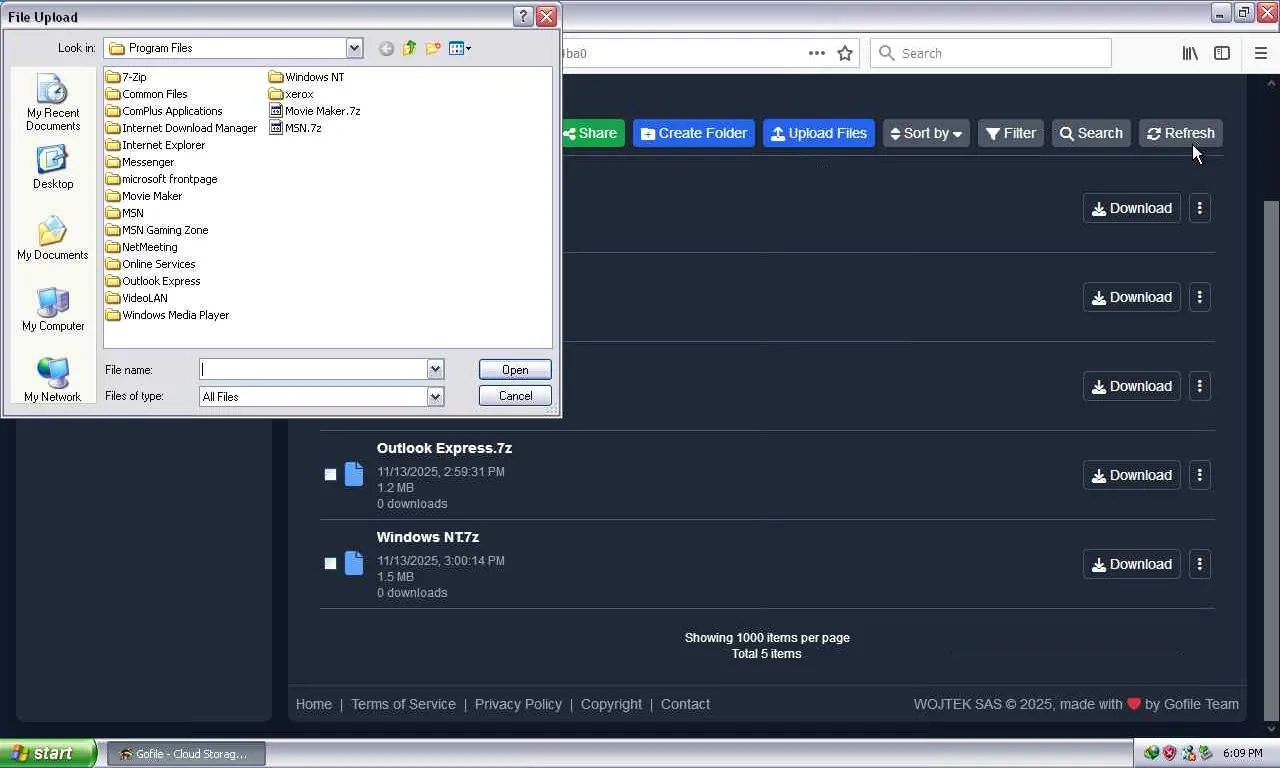Click the File Upload help question-mark button
The width and height of the screenshot is (1280, 768).
tap(523, 16)
